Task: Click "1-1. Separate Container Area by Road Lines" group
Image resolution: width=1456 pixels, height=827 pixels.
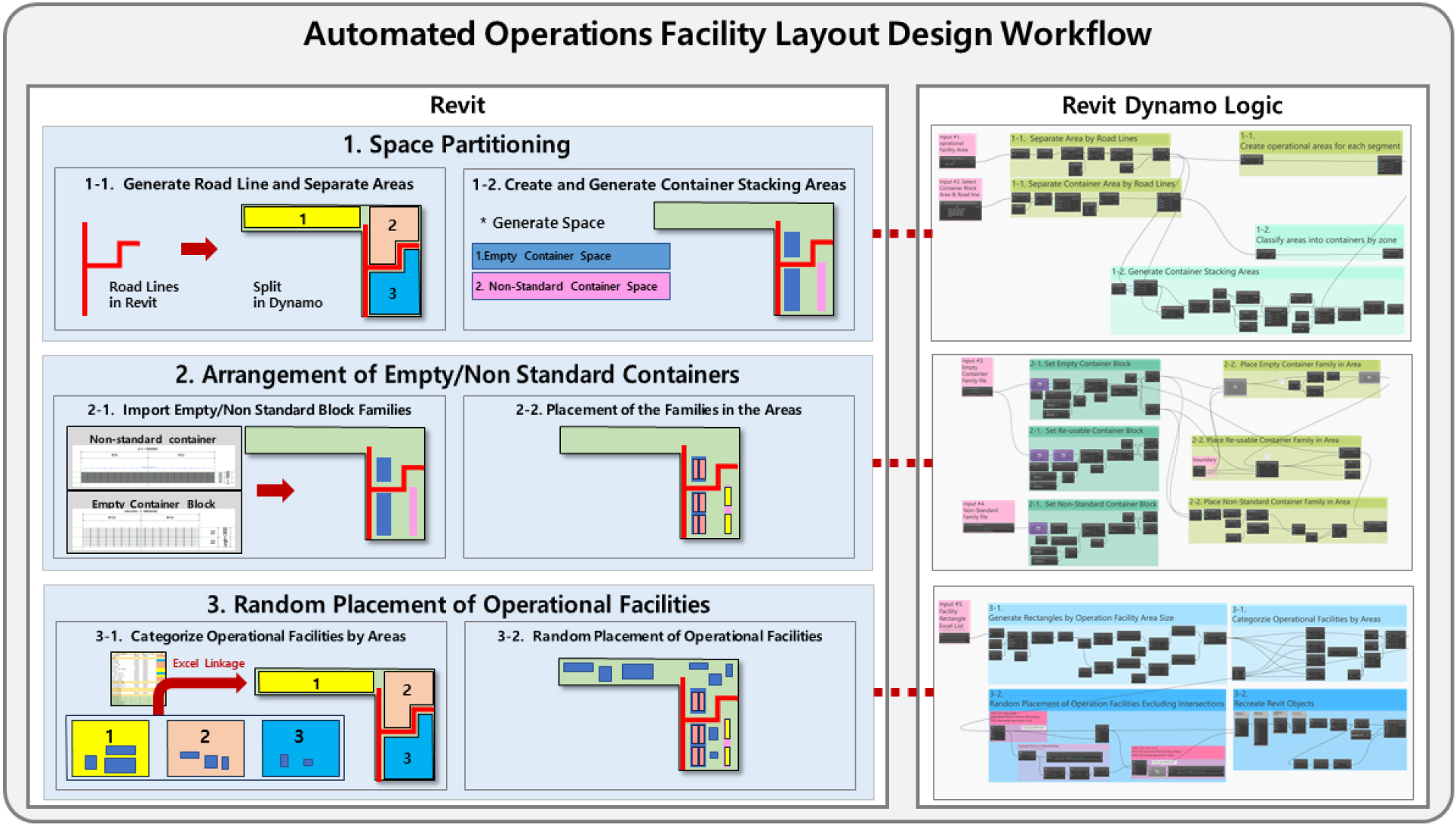Action: coord(1094,198)
